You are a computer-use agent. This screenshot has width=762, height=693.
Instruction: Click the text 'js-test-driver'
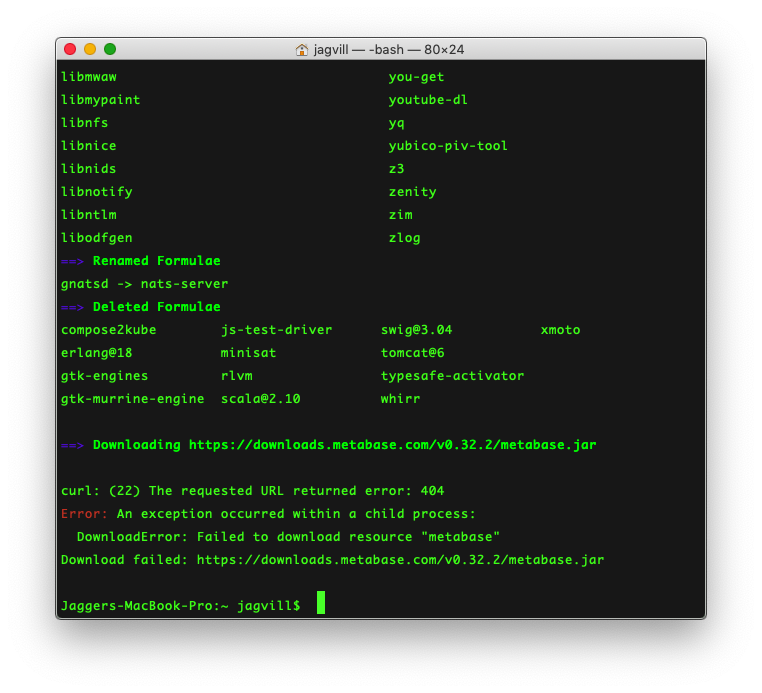tap(277, 330)
